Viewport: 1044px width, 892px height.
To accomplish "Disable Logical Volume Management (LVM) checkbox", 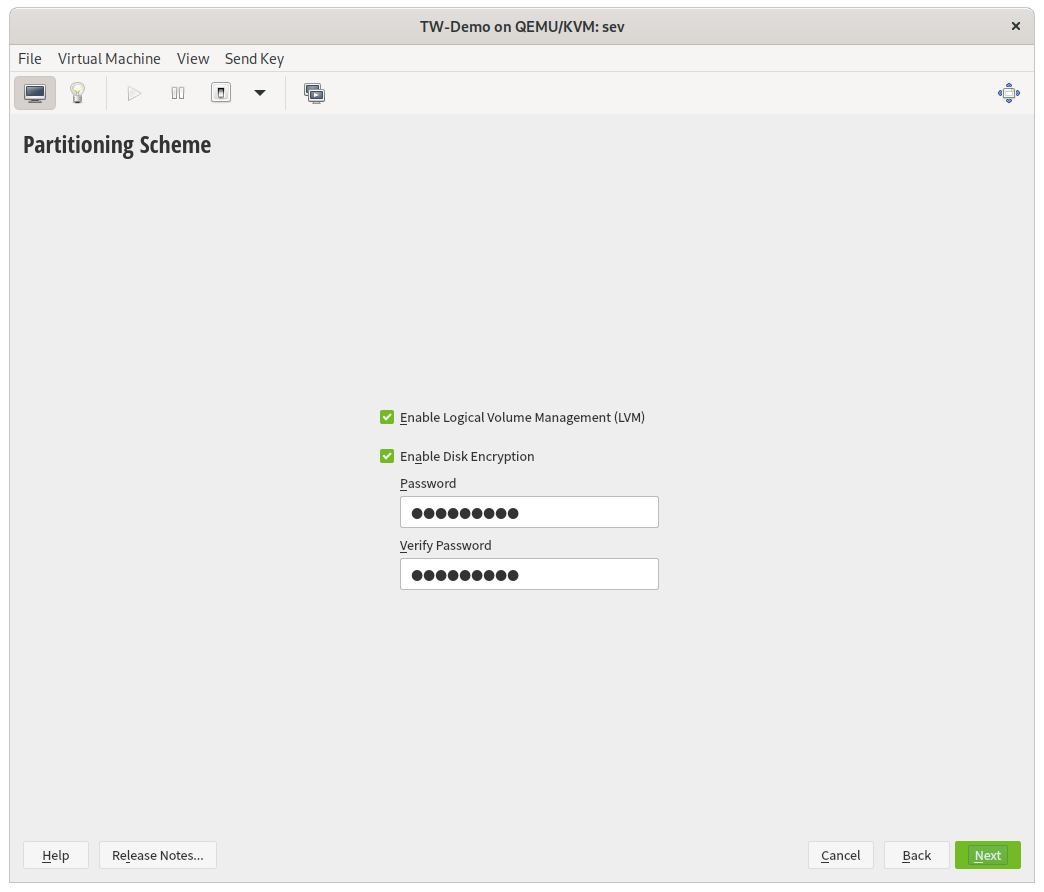I will coord(387,417).
